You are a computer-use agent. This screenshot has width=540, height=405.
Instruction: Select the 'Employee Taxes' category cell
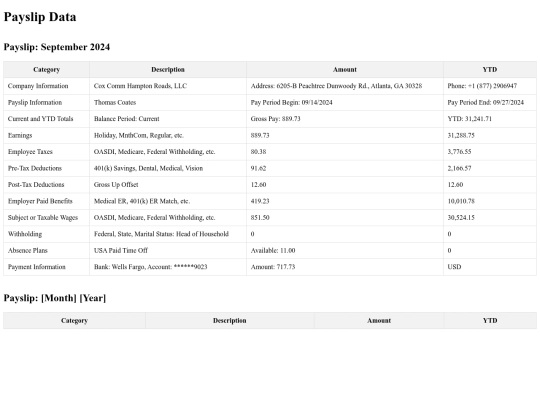(46, 152)
